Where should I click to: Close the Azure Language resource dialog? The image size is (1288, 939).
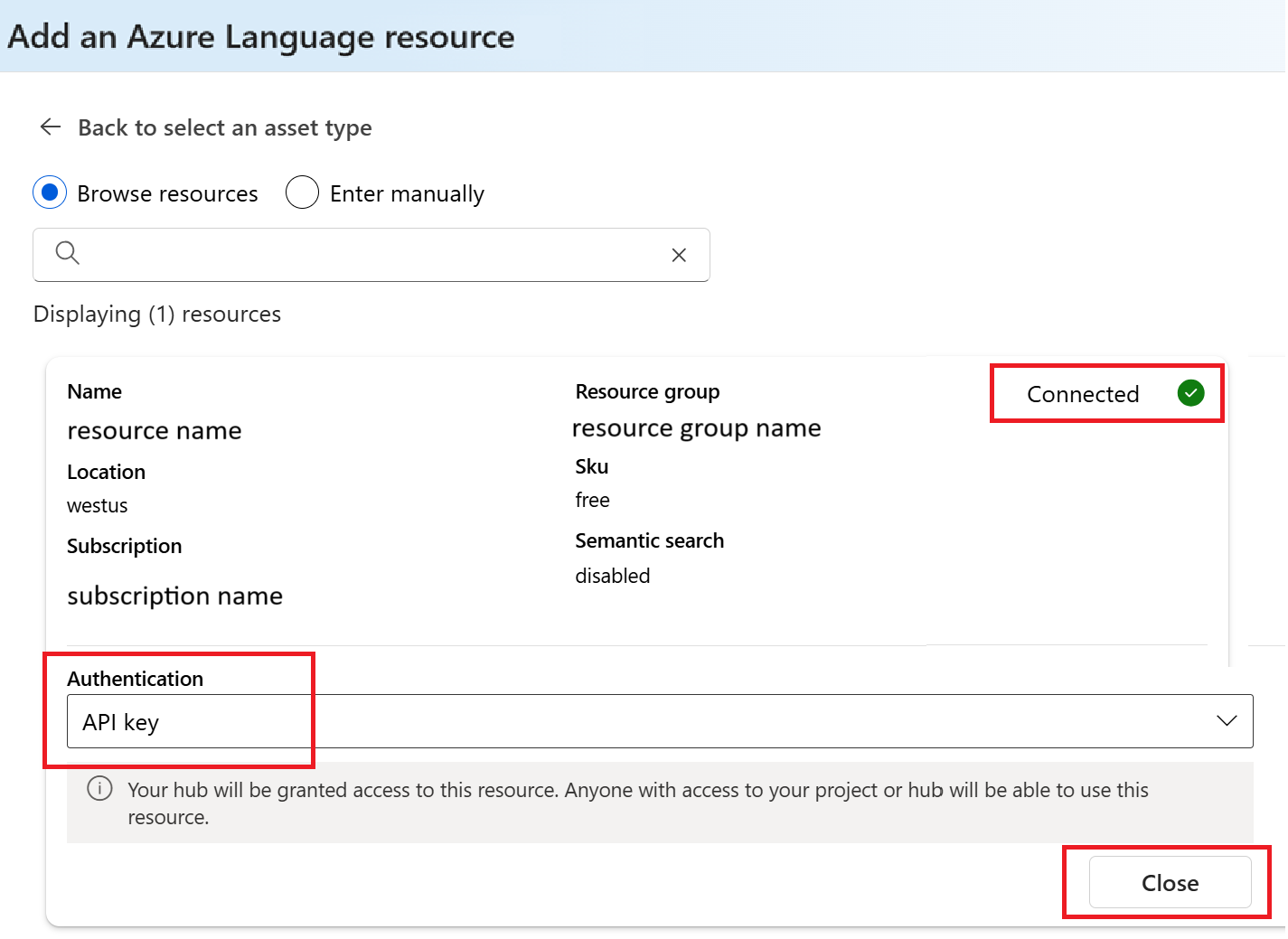point(1170,883)
